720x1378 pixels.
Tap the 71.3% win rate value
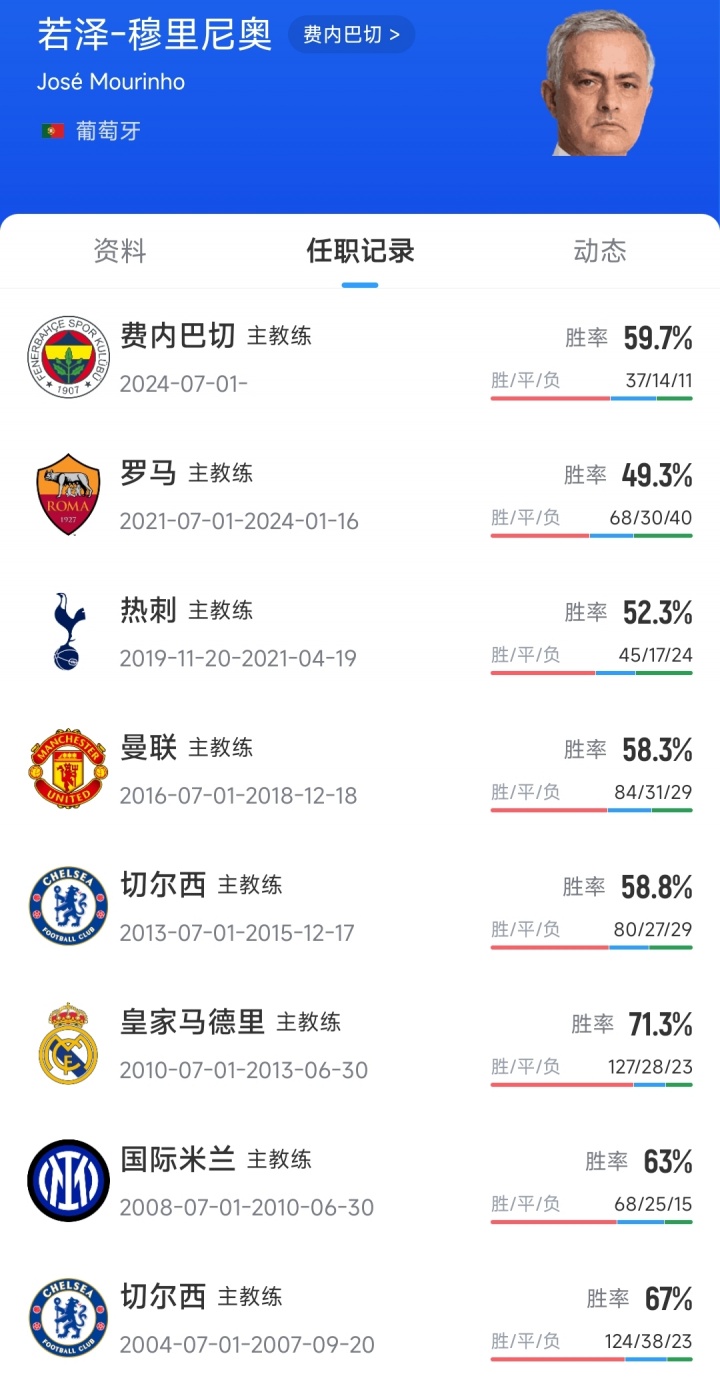tap(660, 1024)
